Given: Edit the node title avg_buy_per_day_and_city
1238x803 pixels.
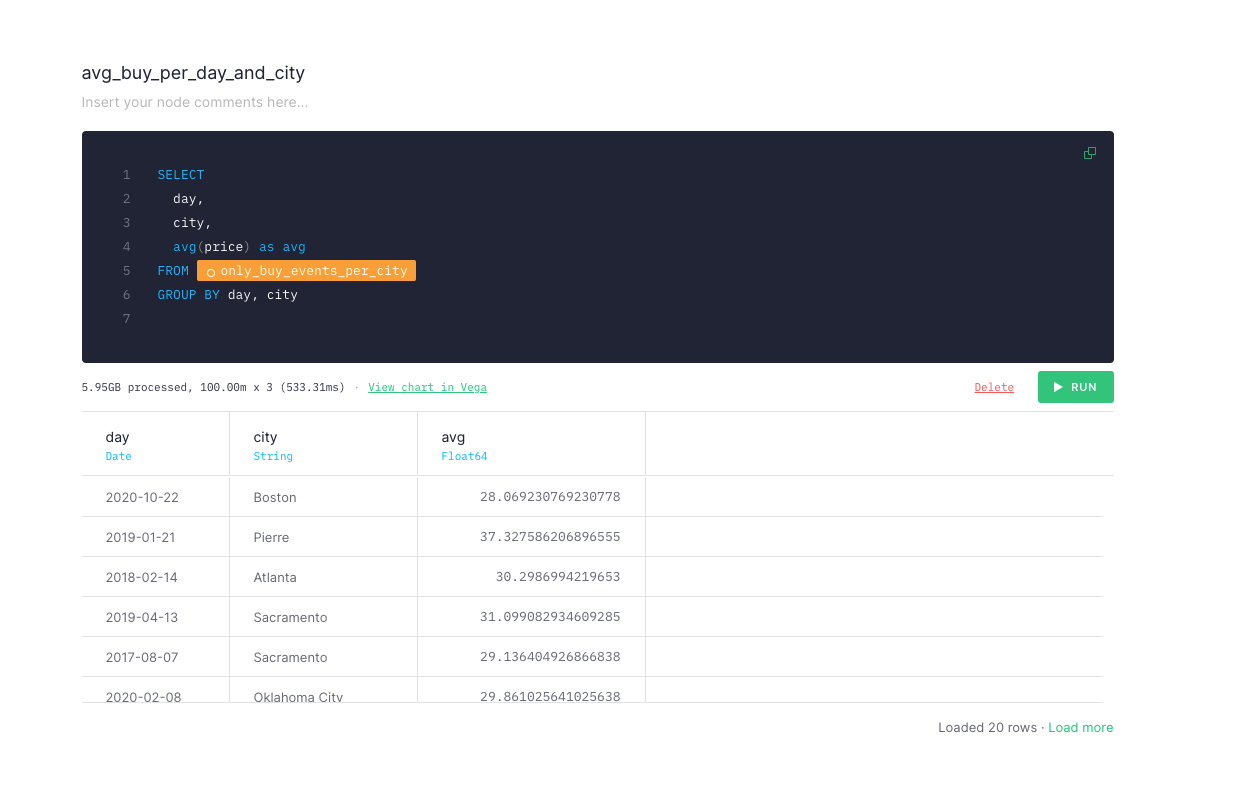Looking at the screenshot, I should 193,73.
